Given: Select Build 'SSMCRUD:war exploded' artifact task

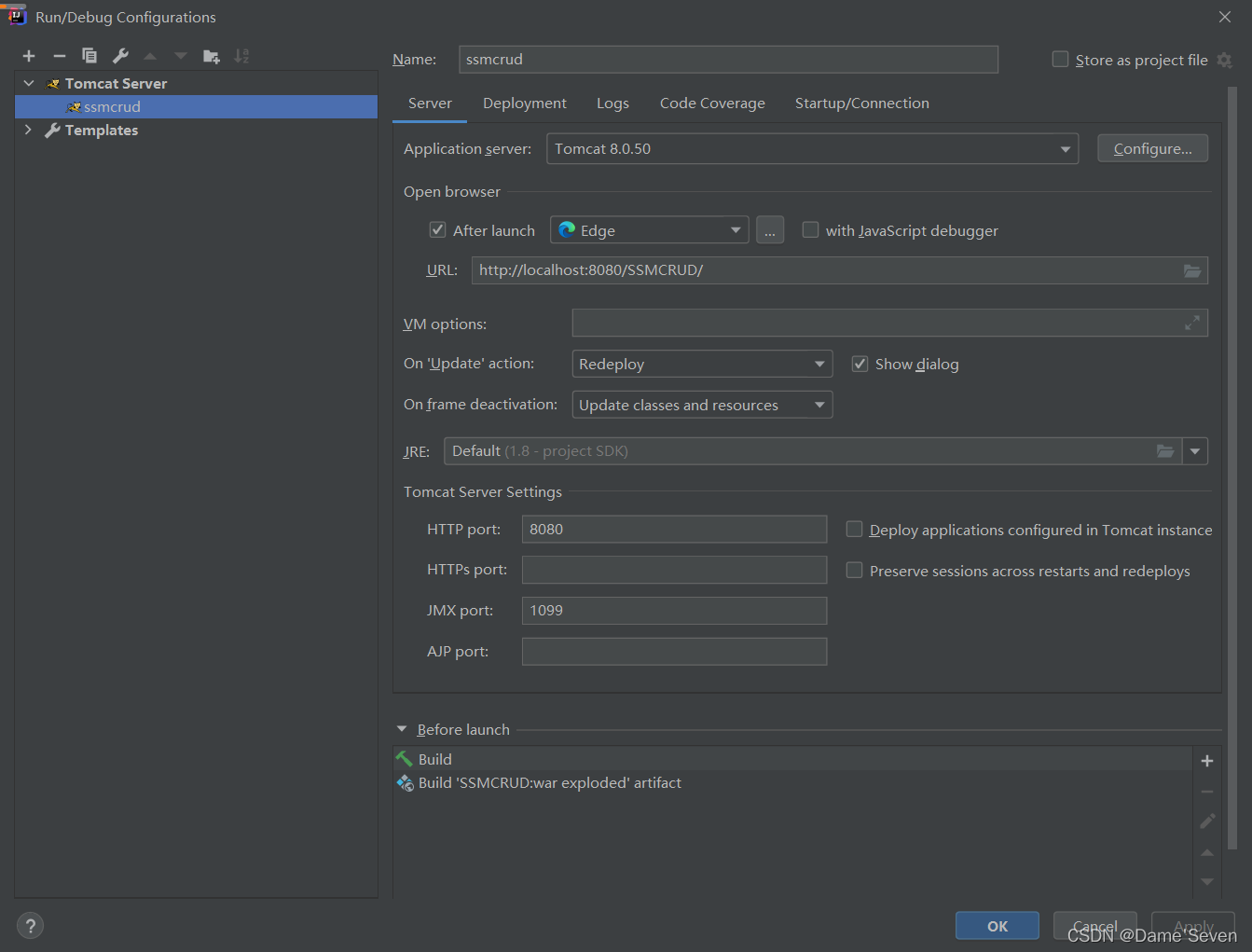Looking at the screenshot, I should (792, 783).
